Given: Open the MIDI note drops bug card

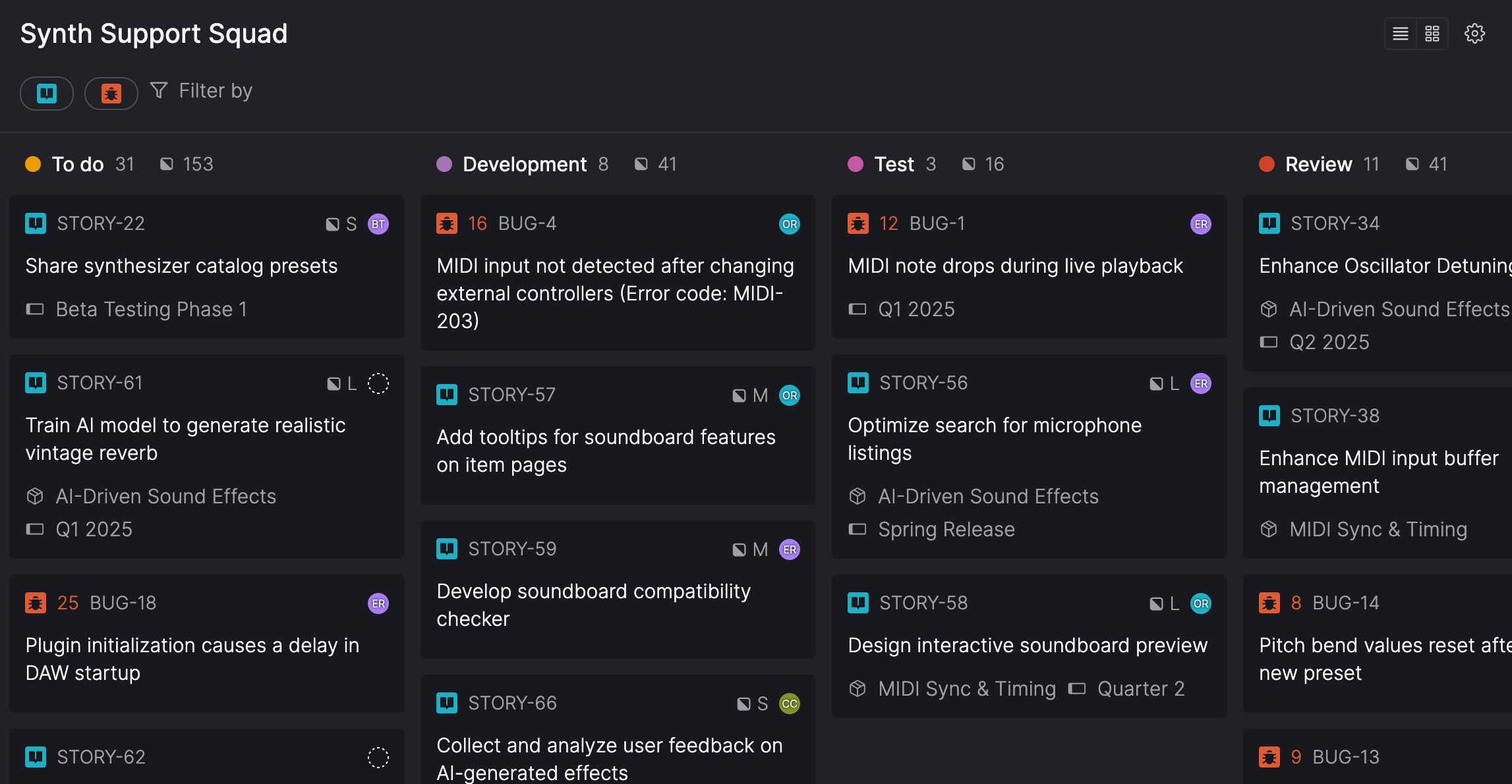Looking at the screenshot, I should [1015, 266].
